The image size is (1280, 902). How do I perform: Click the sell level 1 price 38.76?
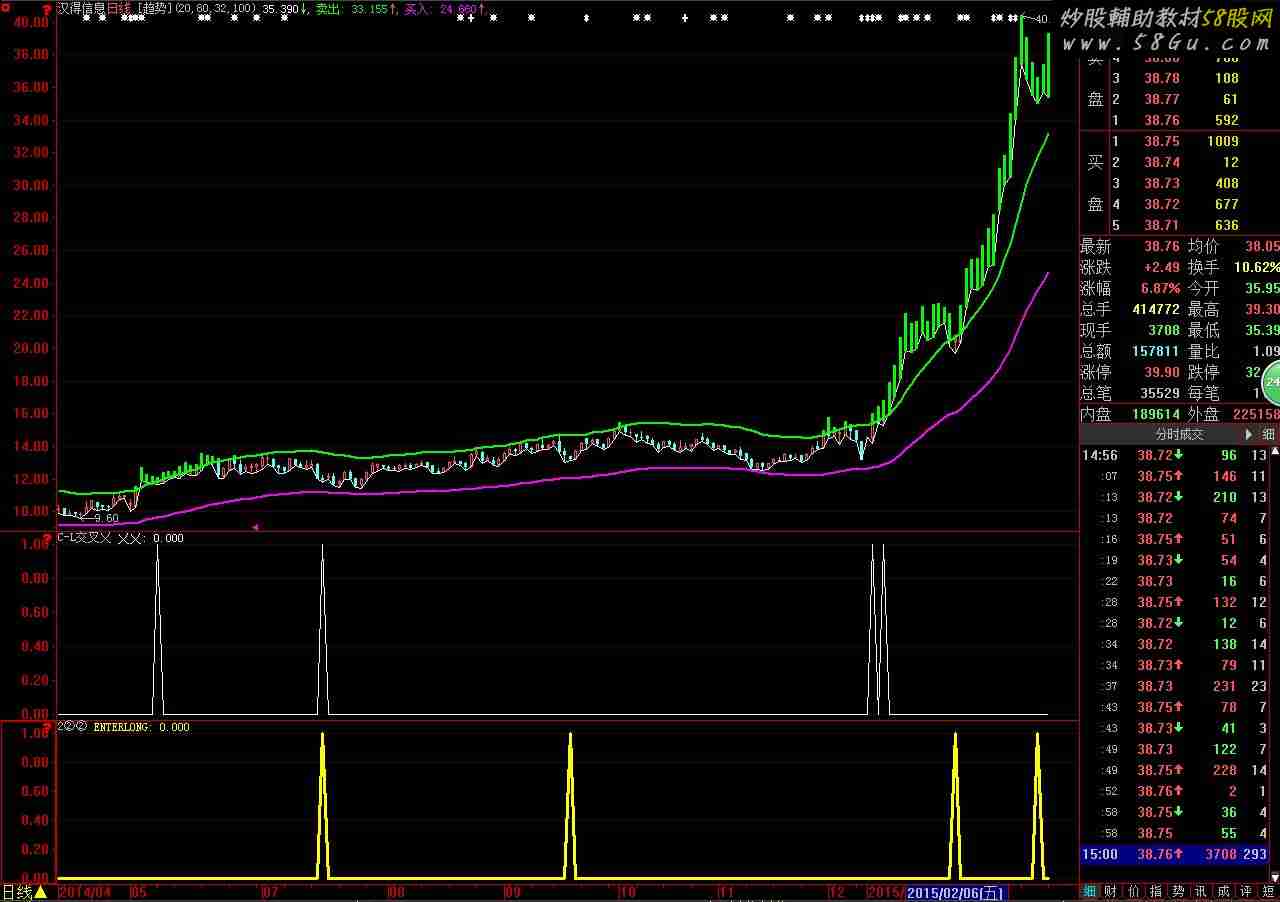[x=1162, y=120]
